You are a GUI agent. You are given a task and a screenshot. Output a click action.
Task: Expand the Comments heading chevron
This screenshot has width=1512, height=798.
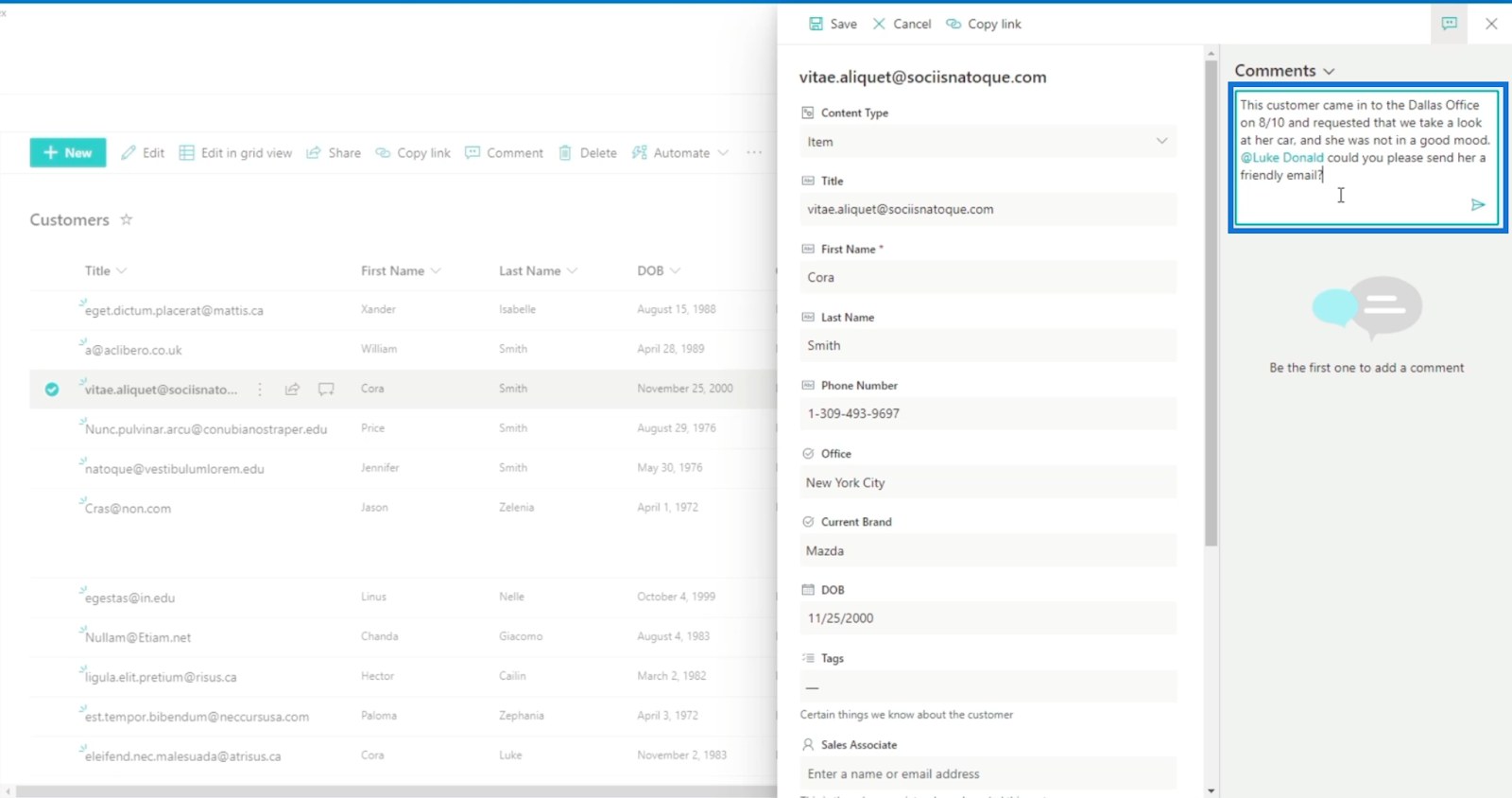tap(1329, 72)
